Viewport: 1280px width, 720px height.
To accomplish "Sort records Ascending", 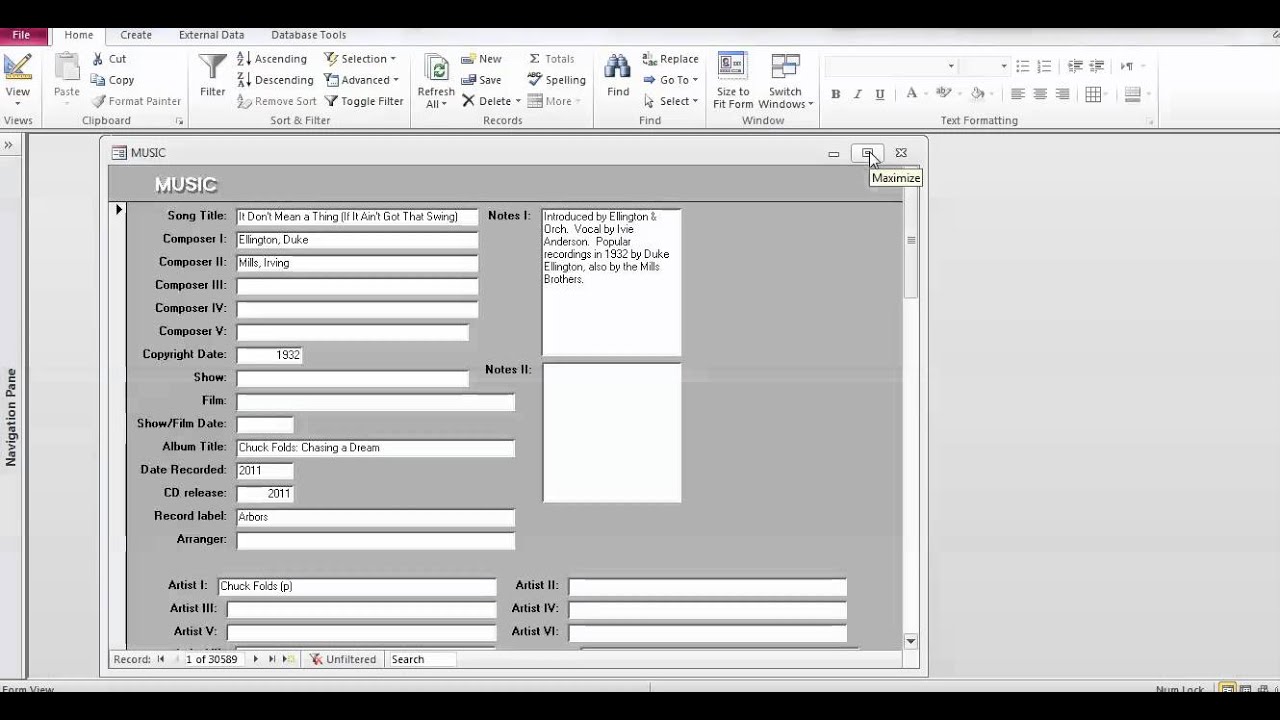I will (272, 59).
